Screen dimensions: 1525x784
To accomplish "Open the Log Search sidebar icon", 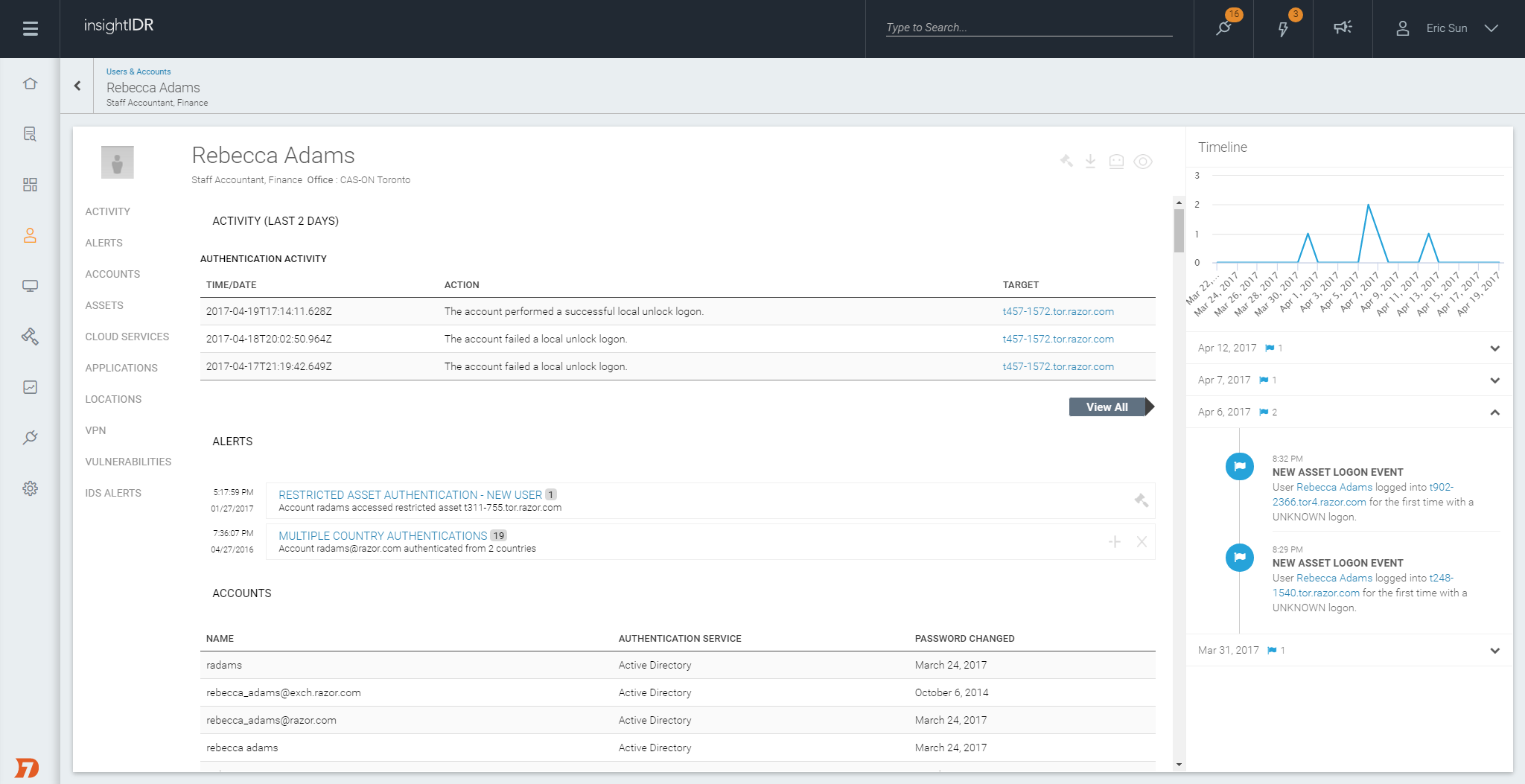I will (x=30, y=134).
